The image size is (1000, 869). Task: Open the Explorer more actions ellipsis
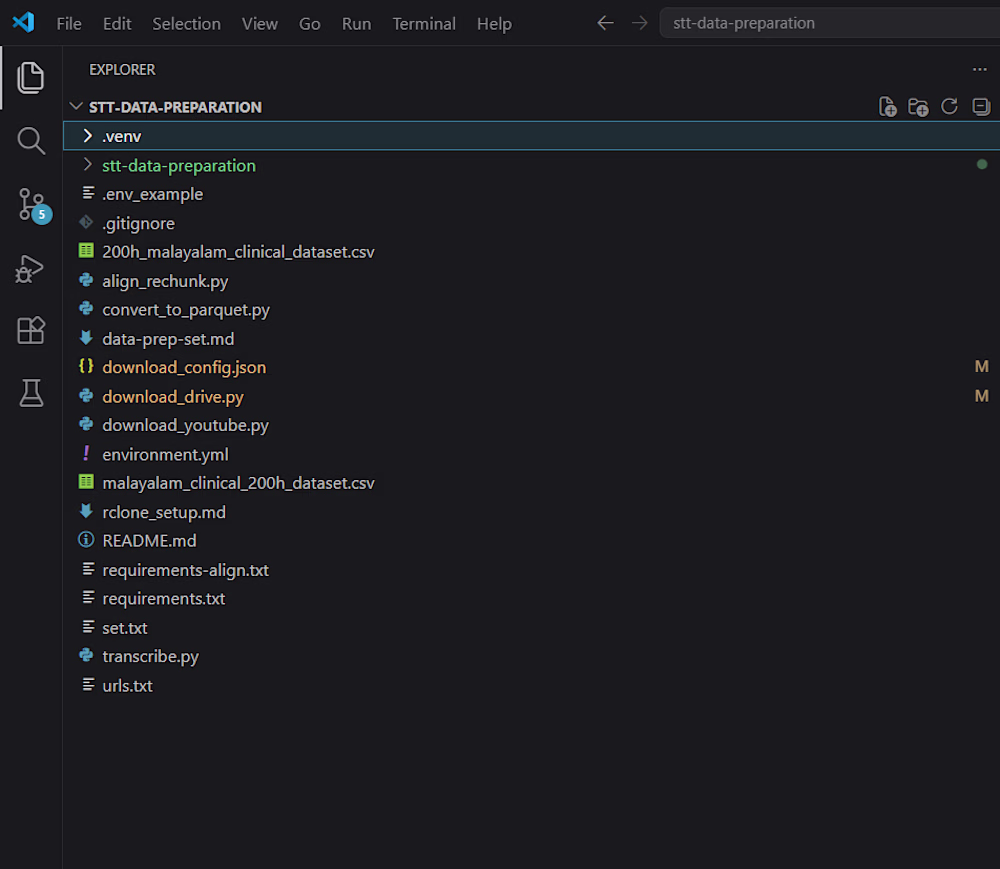coord(980,69)
